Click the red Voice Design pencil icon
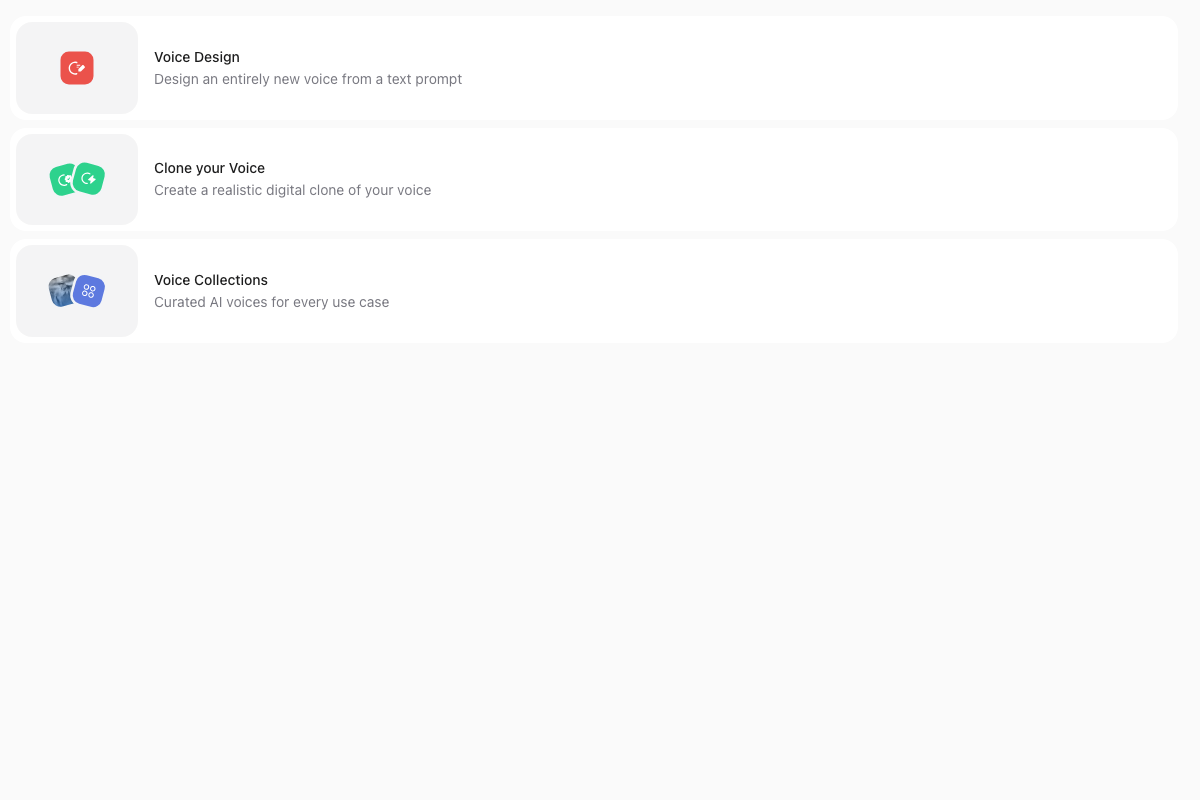This screenshot has width=1200, height=800. 77,68
